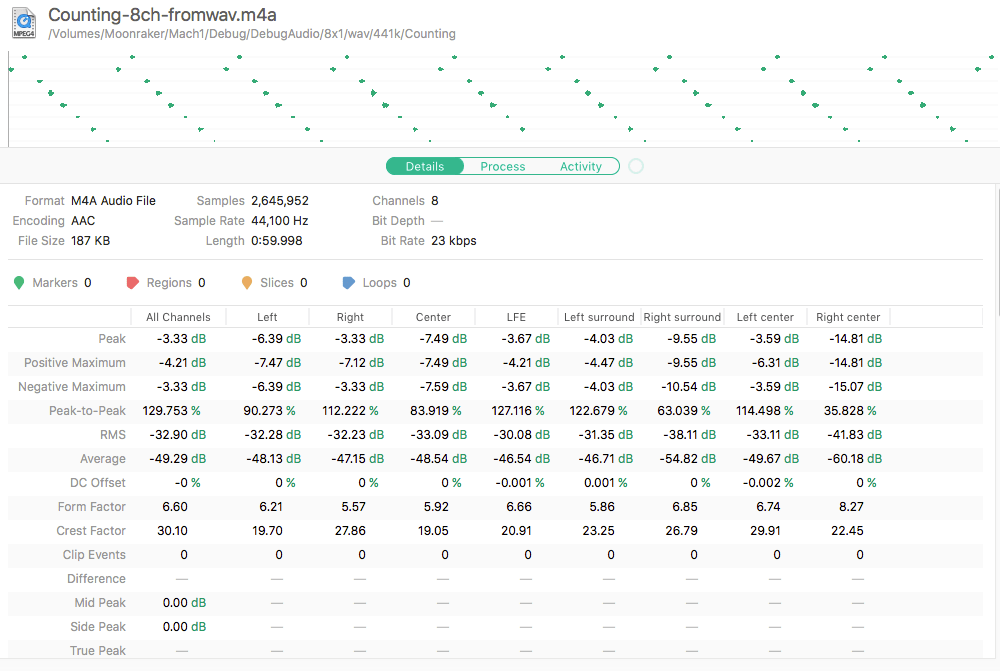Select the DC Offset row label
The width and height of the screenshot is (1000, 671).
click(x=98, y=483)
